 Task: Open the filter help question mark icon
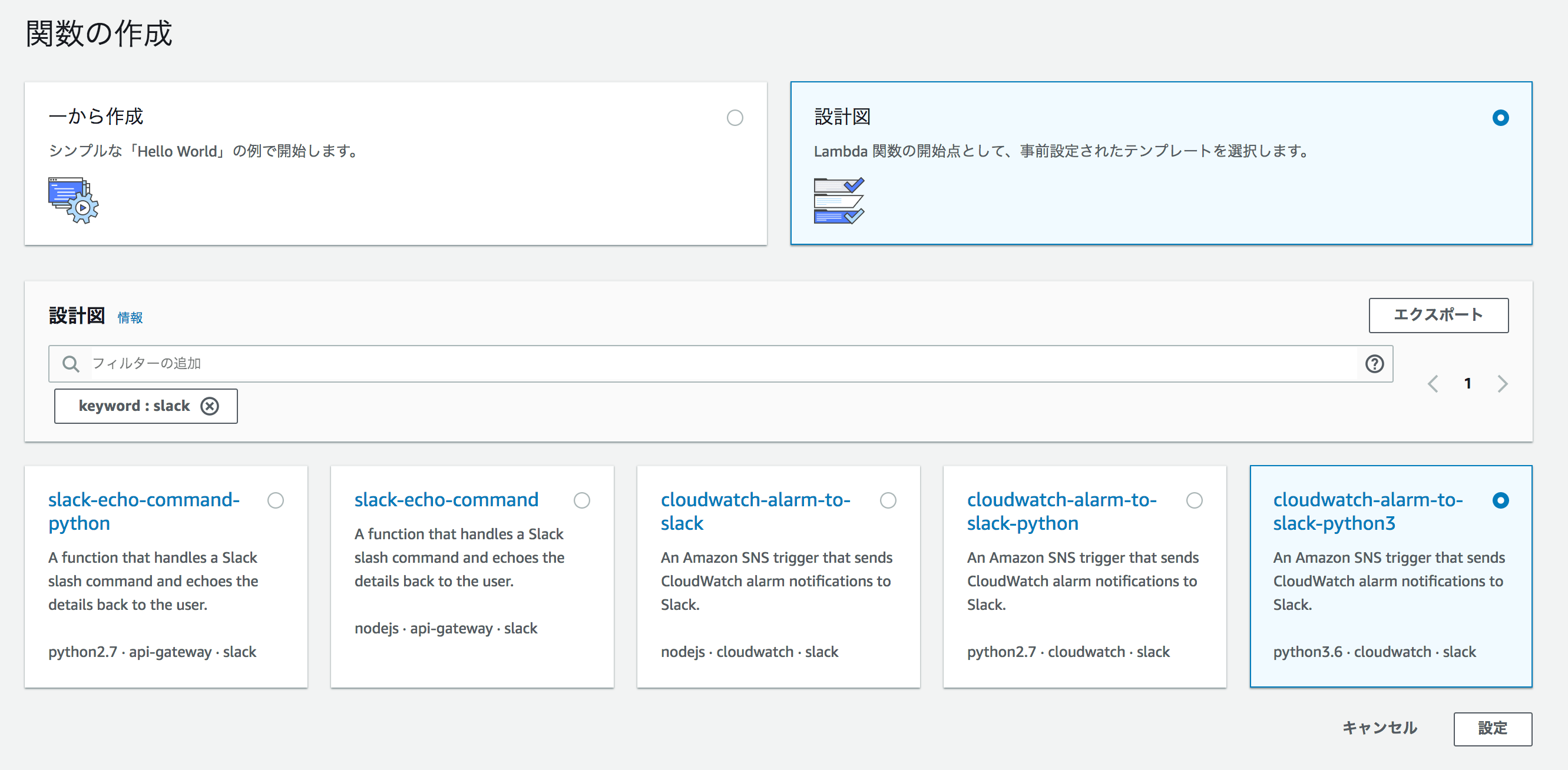pyautogui.click(x=1374, y=363)
